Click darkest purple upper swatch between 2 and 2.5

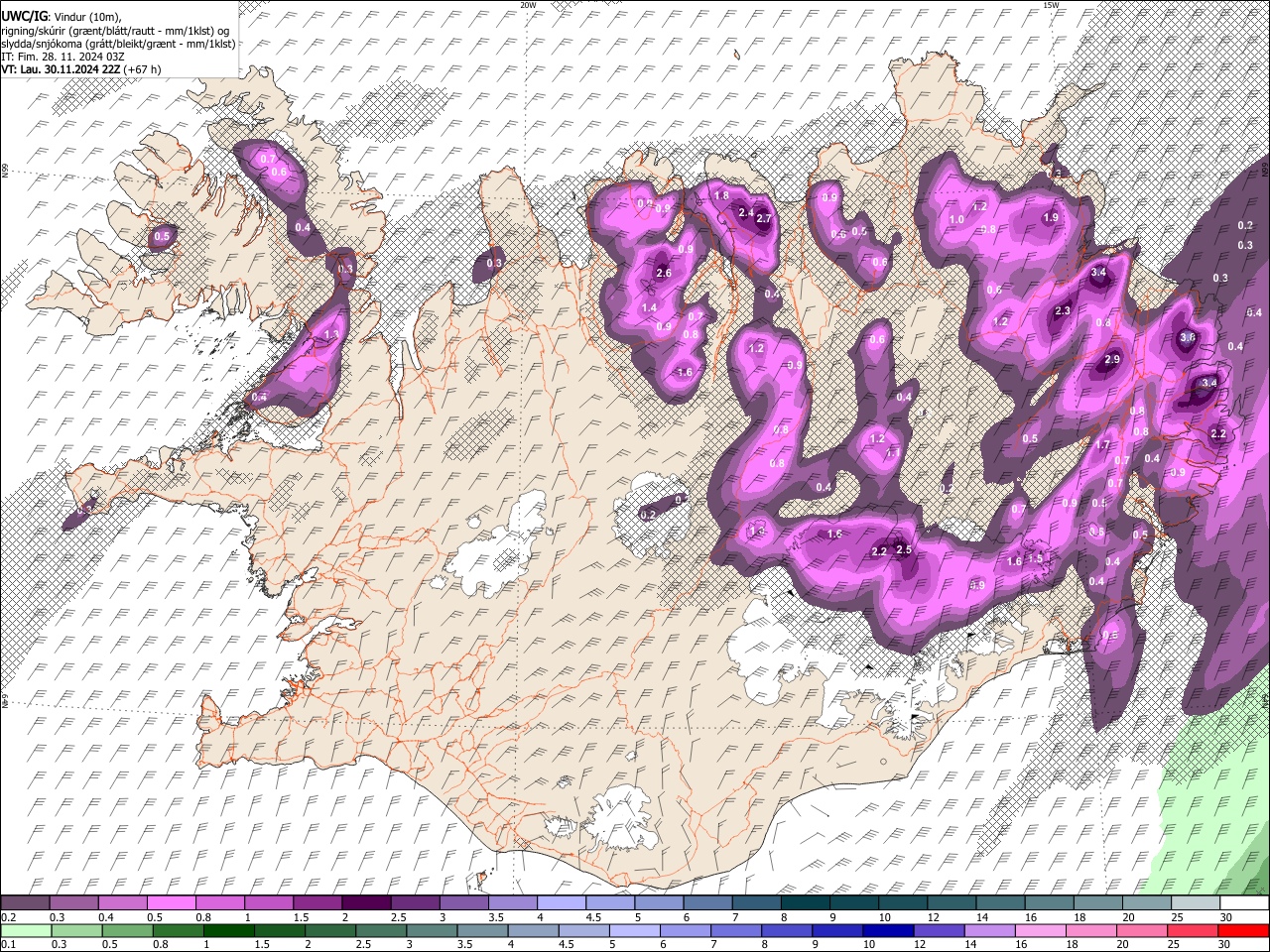point(365,903)
